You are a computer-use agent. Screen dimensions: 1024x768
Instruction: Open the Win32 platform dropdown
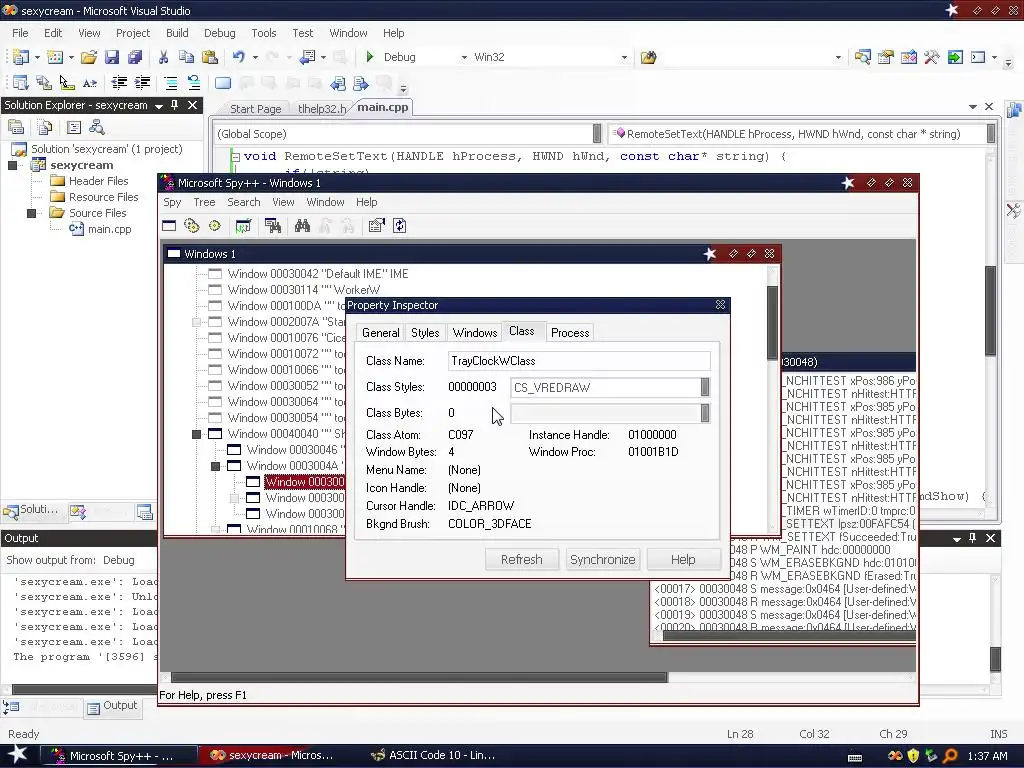[x=624, y=57]
